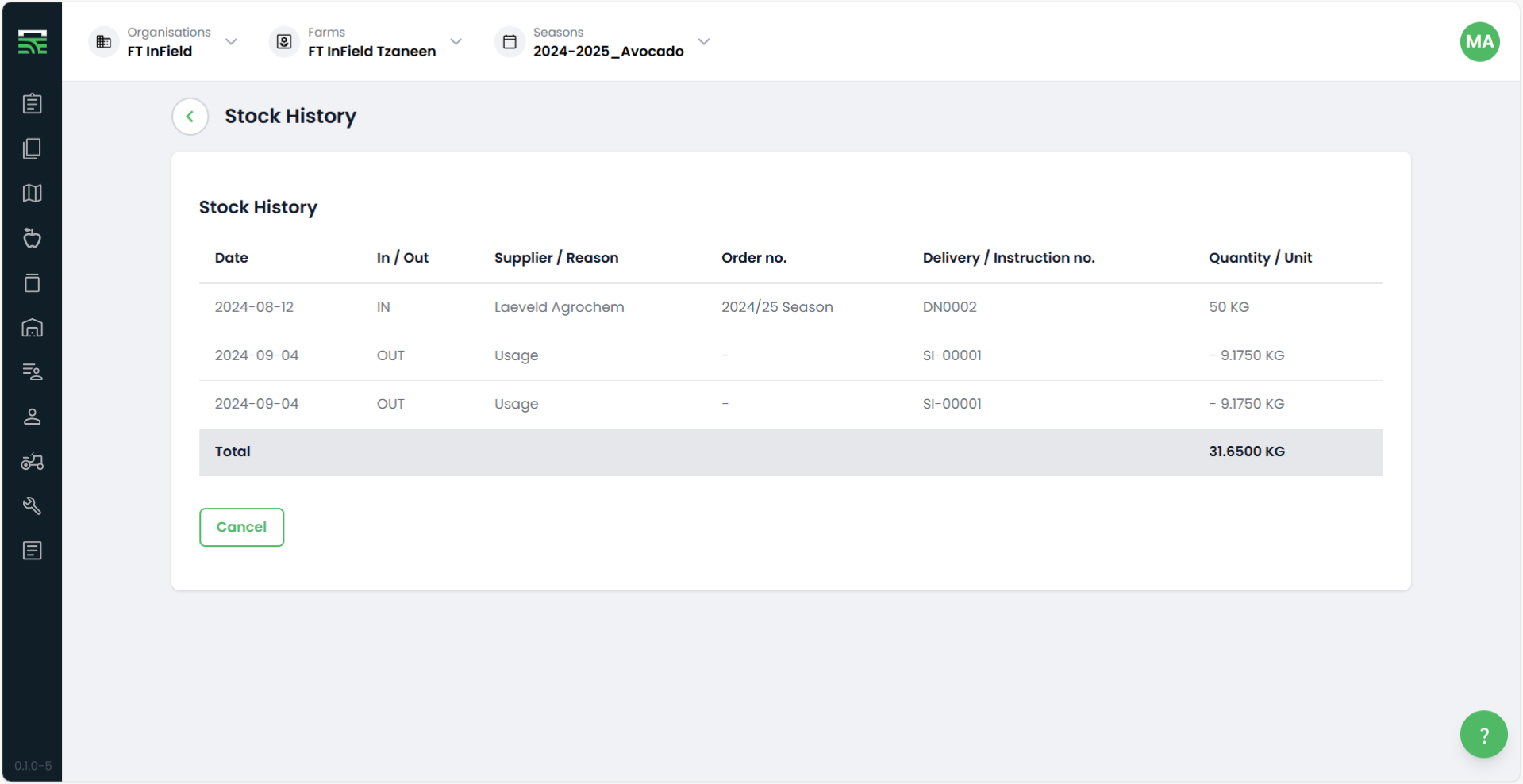
Task: Select FT InField organisation label
Action: click(x=160, y=52)
